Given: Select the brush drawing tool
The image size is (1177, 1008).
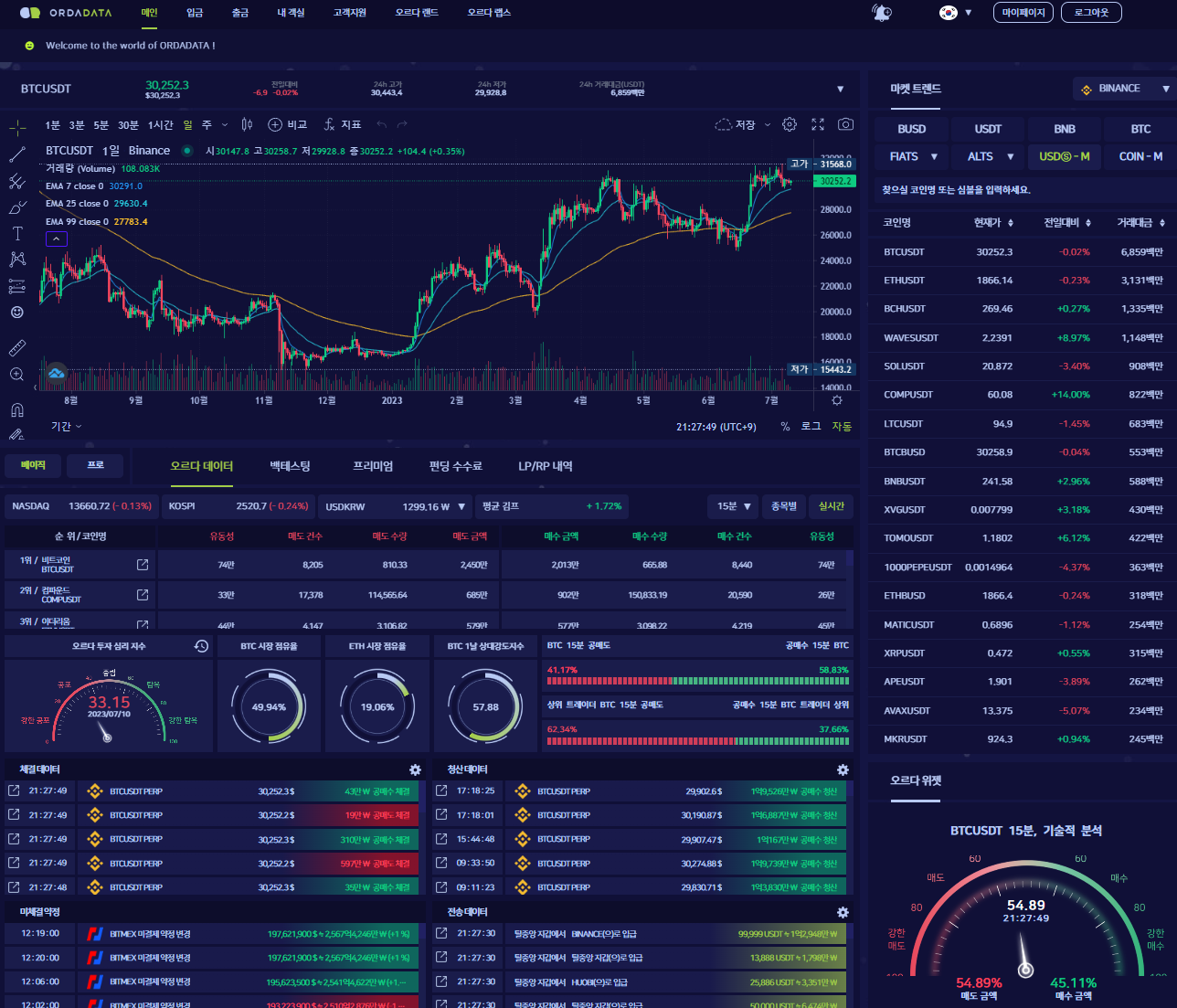Looking at the screenshot, I should coord(17,207).
